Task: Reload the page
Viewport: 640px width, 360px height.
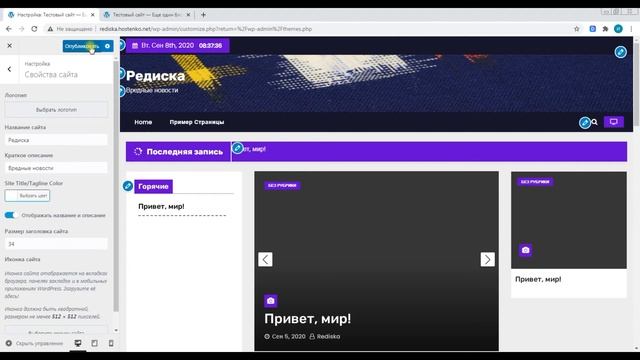Action: coord(34,29)
